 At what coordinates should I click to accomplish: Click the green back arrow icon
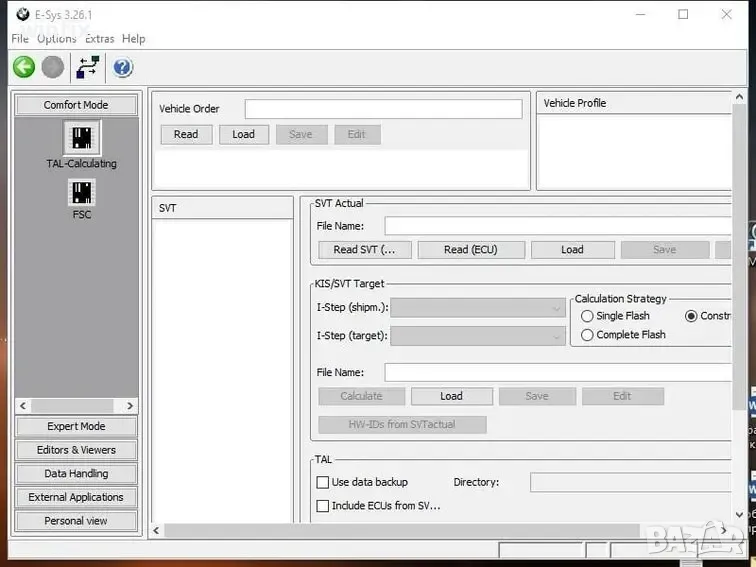pos(24,67)
